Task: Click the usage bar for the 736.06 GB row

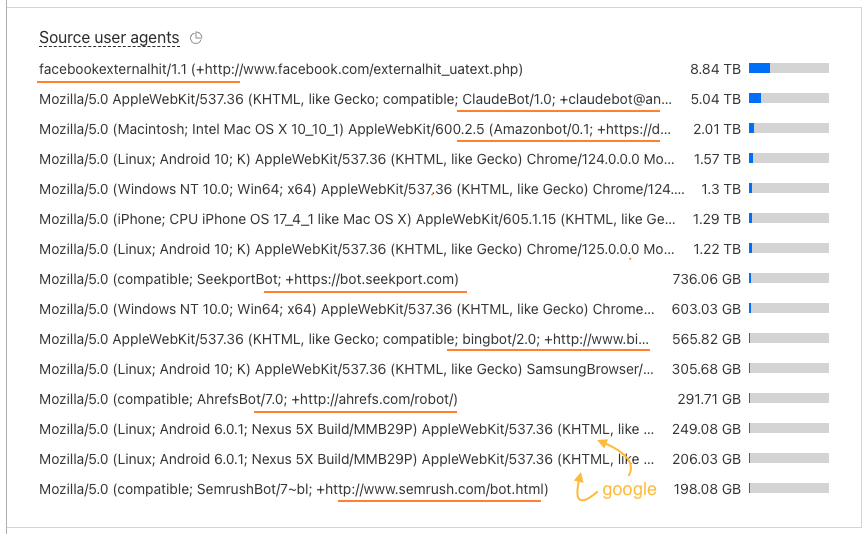Action: pyautogui.click(x=789, y=278)
